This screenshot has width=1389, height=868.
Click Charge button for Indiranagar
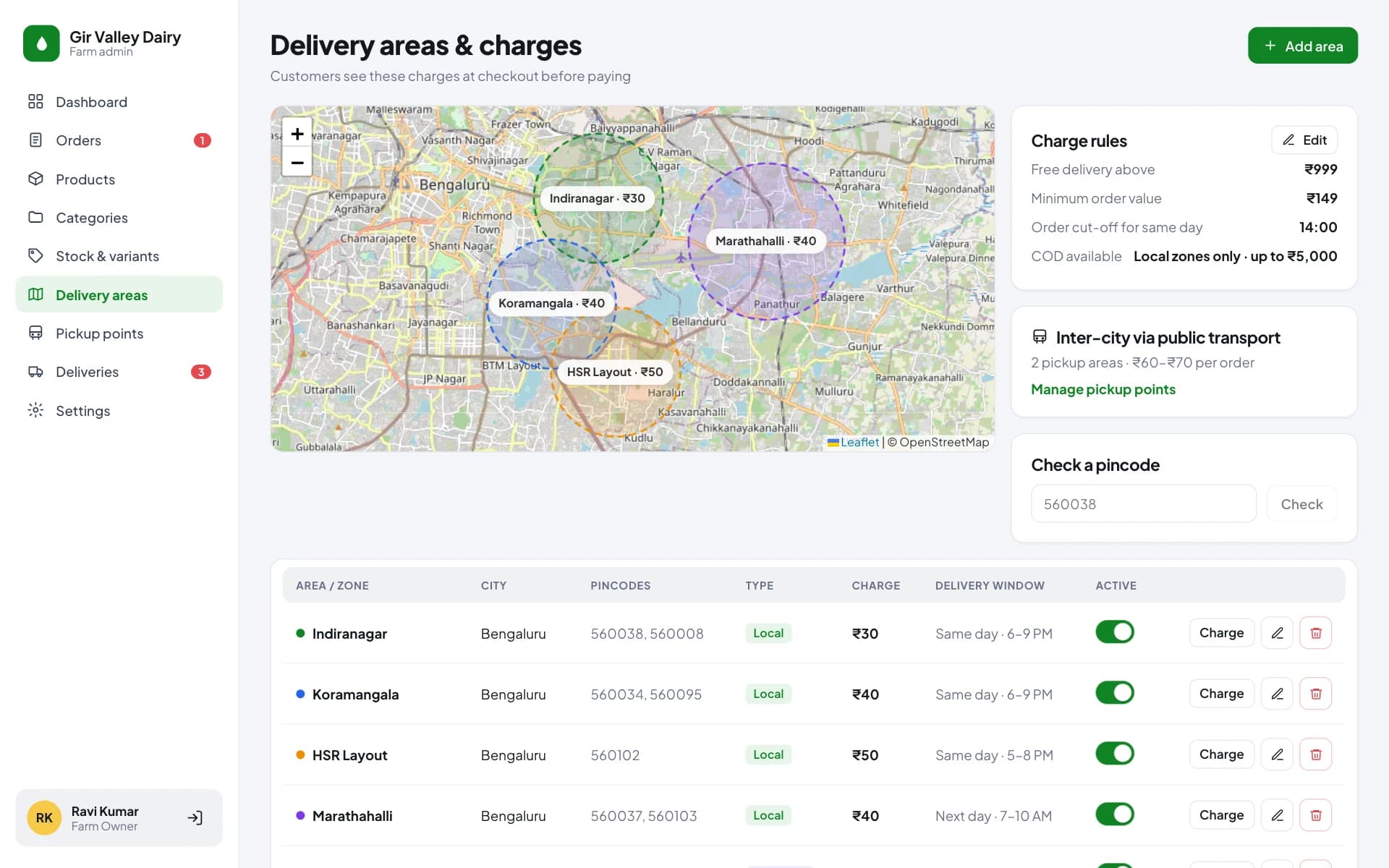click(x=1221, y=633)
